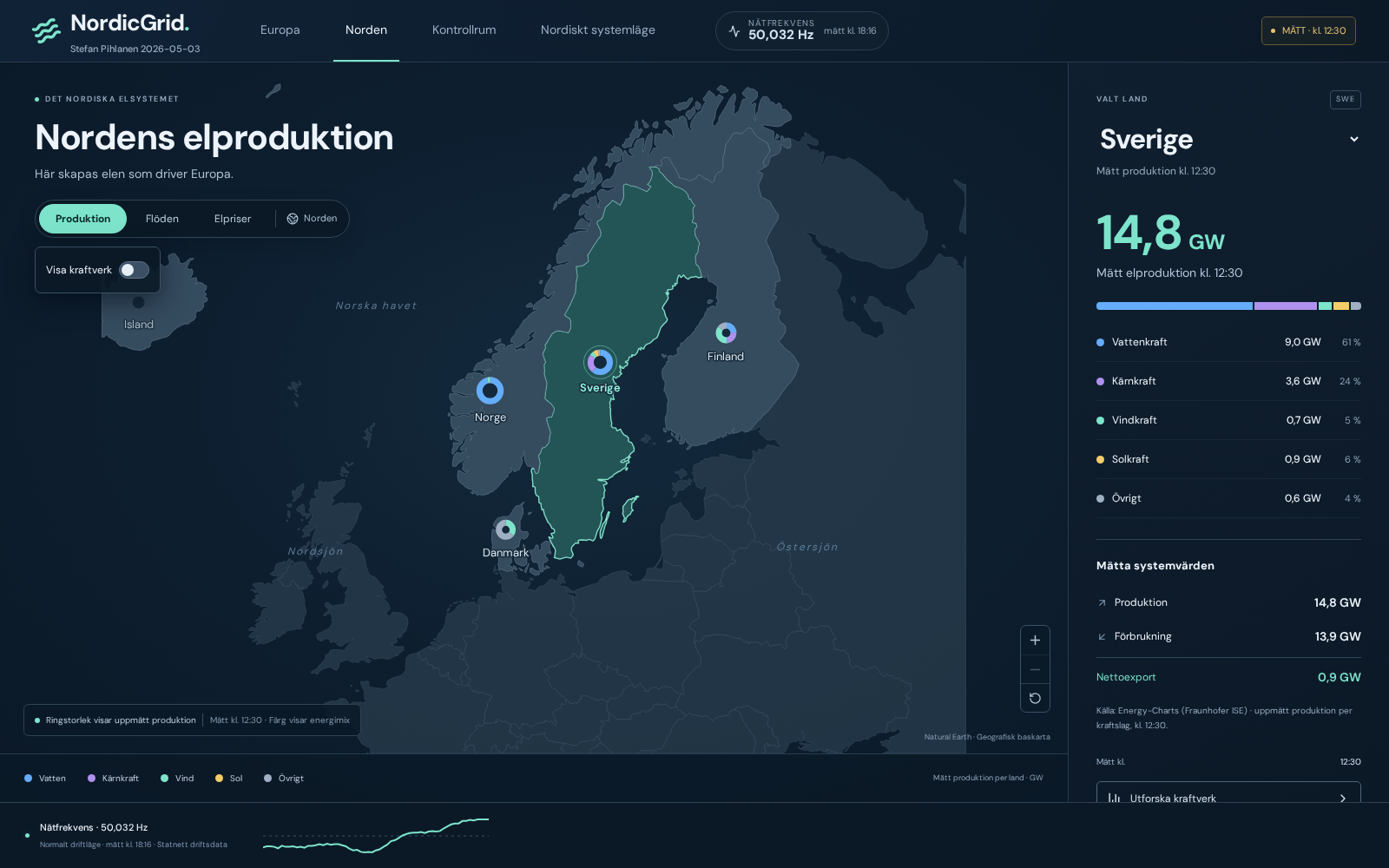Toggle Sol legend item
The width and height of the screenshot is (1389, 868).
tap(229, 779)
